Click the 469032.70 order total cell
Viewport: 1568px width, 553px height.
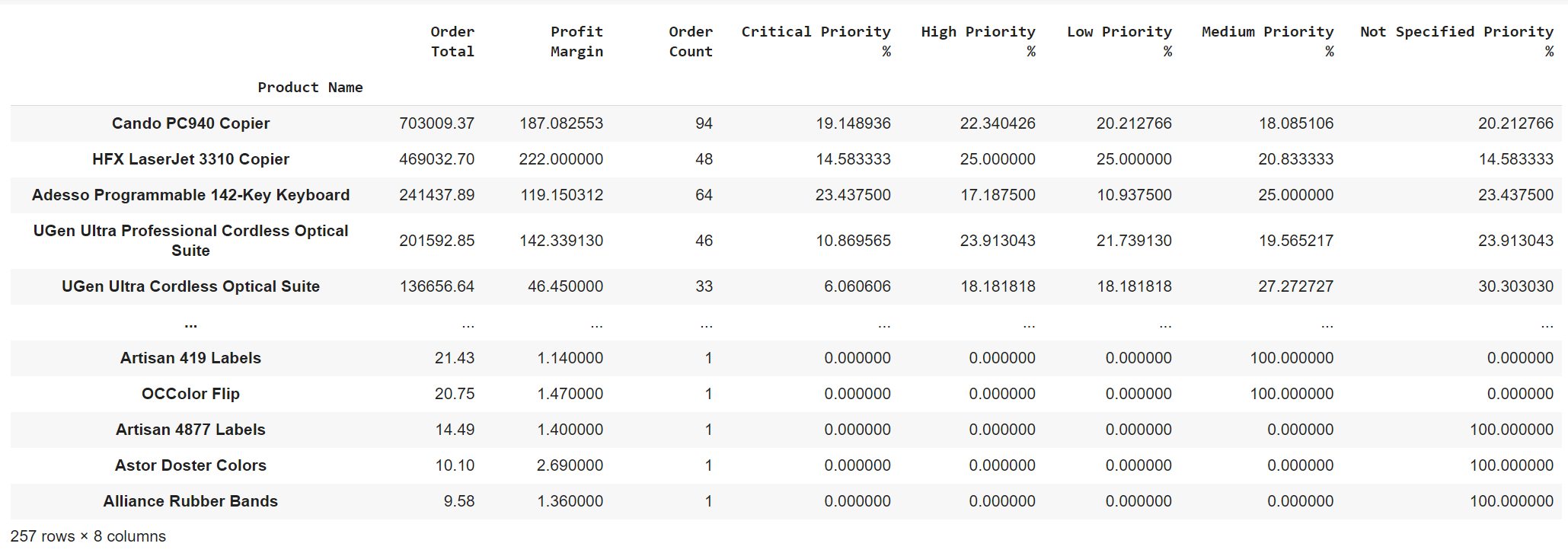click(436, 159)
